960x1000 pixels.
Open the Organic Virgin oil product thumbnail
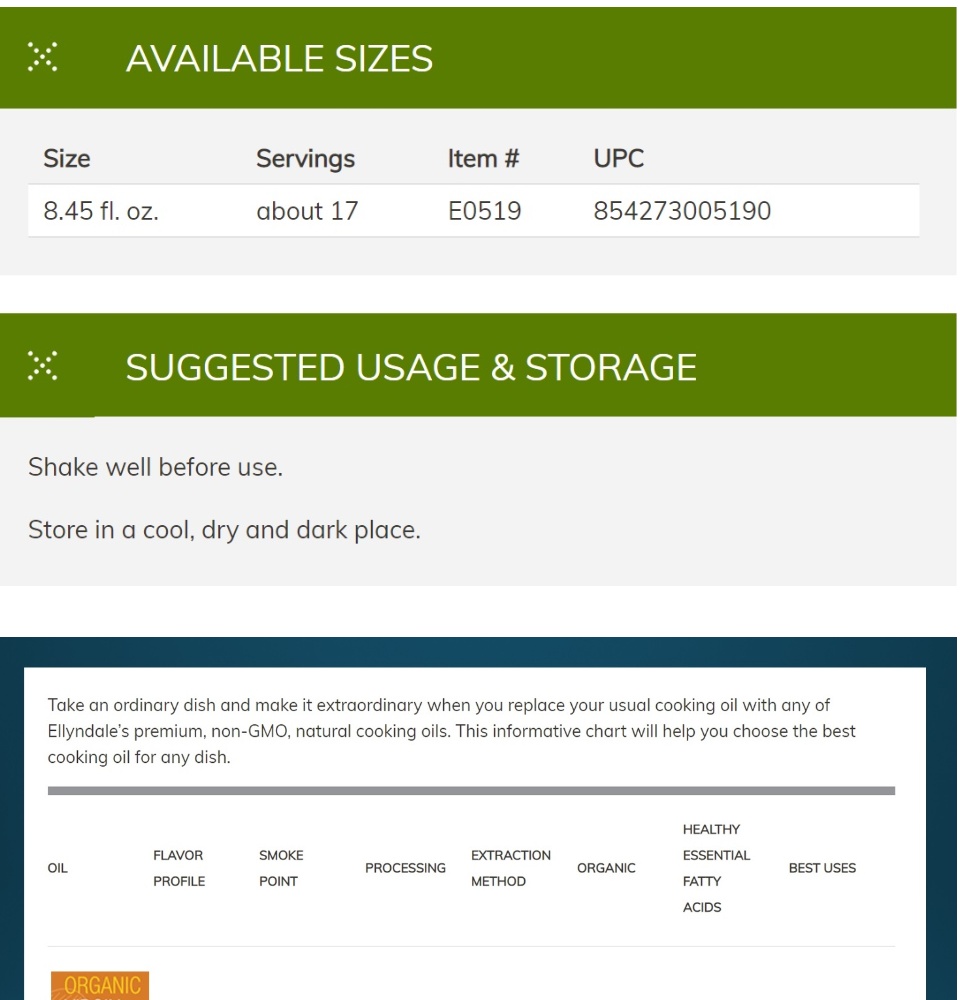(100, 985)
